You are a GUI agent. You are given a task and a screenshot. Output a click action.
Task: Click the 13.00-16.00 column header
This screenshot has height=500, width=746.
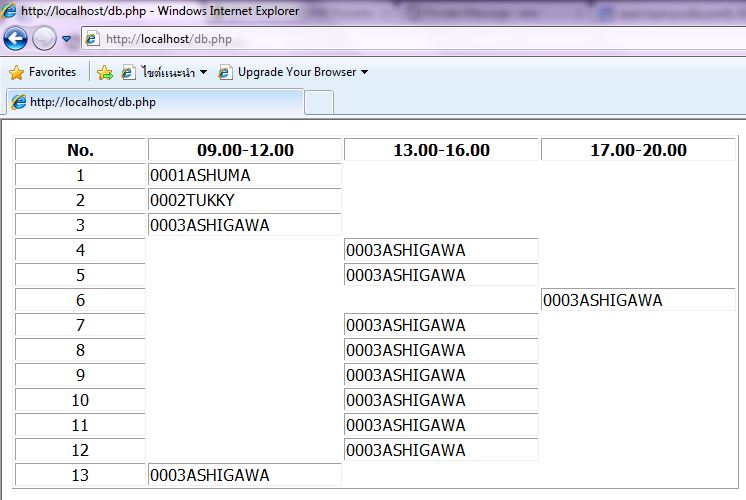pyautogui.click(x=441, y=150)
